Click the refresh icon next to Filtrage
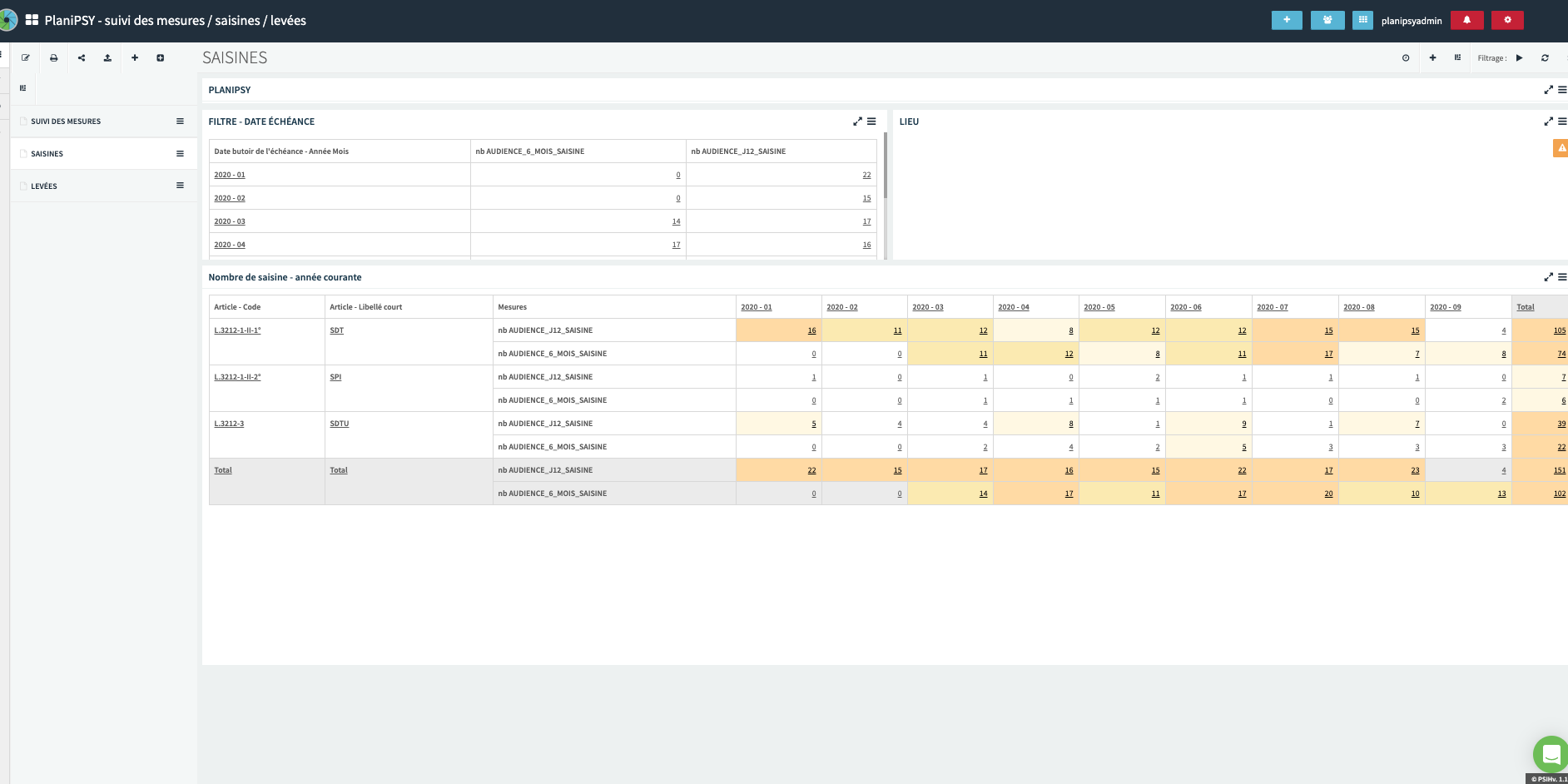Viewport: 1568px width, 784px height. click(x=1545, y=58)
